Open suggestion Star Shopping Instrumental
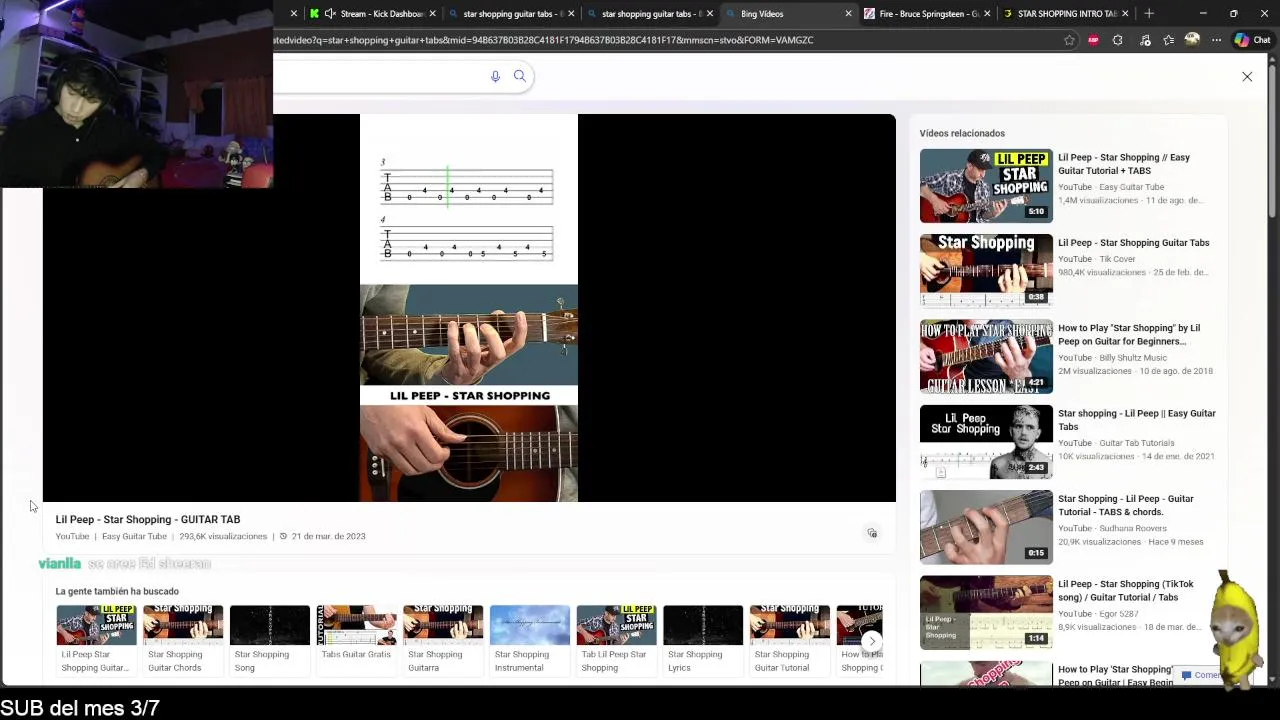The height and width of the screenshot is (720, 1280). coord(530,640)
